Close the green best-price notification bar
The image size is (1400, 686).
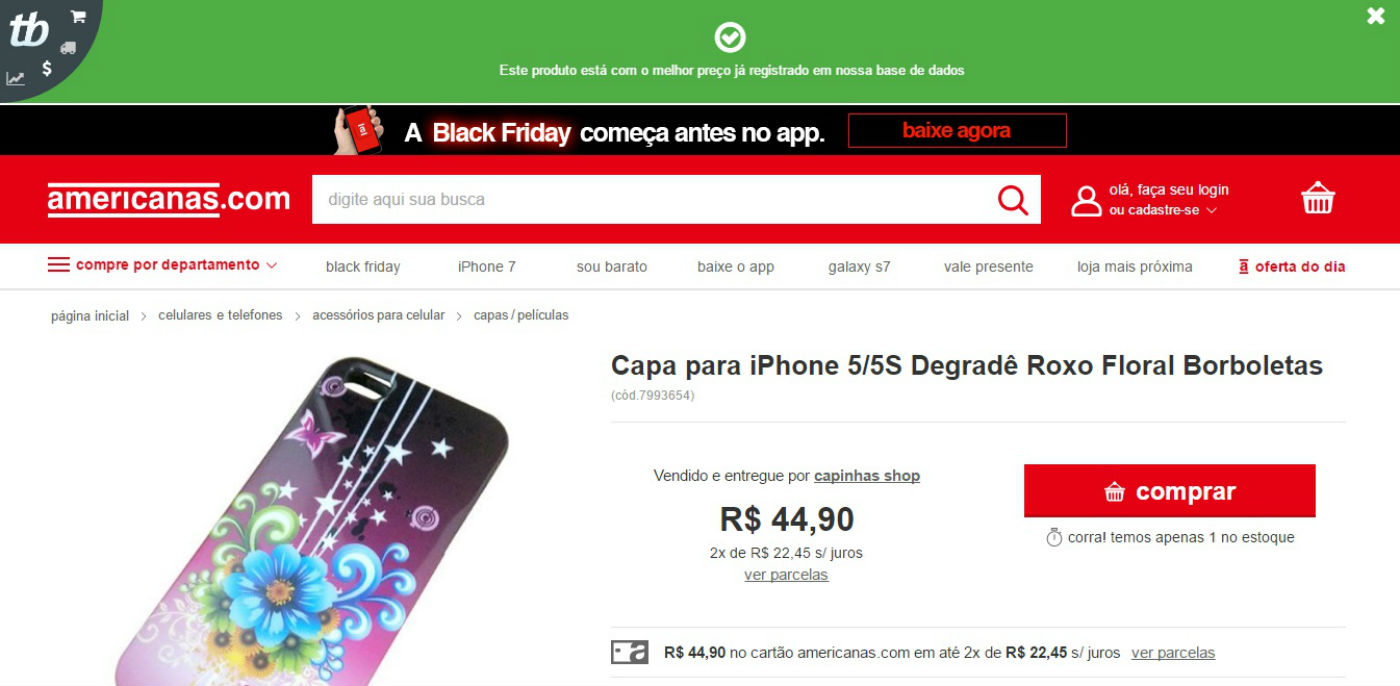click(x=1376, y=15)
